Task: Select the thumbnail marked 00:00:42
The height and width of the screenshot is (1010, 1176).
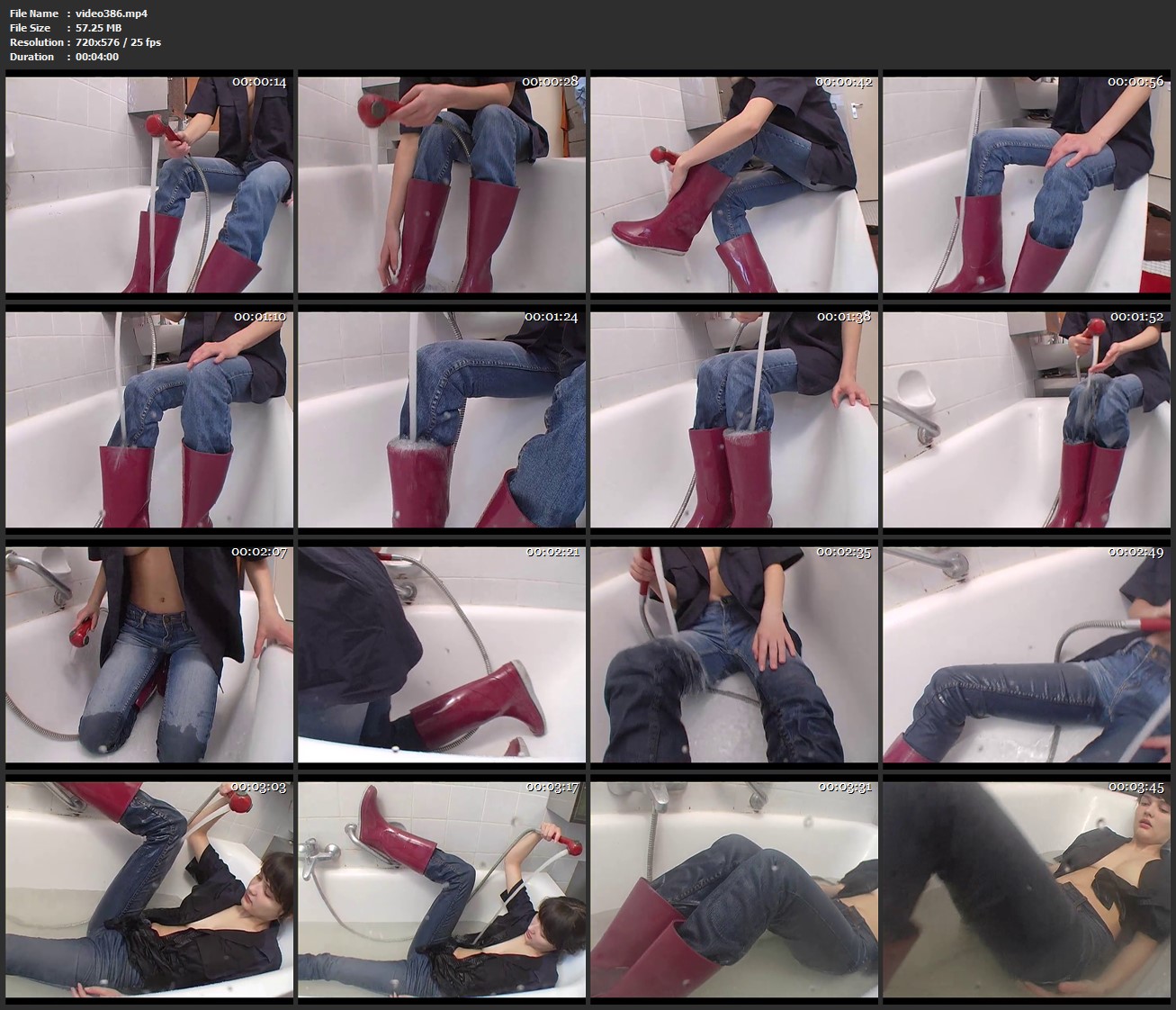Action: coord(734,185)
